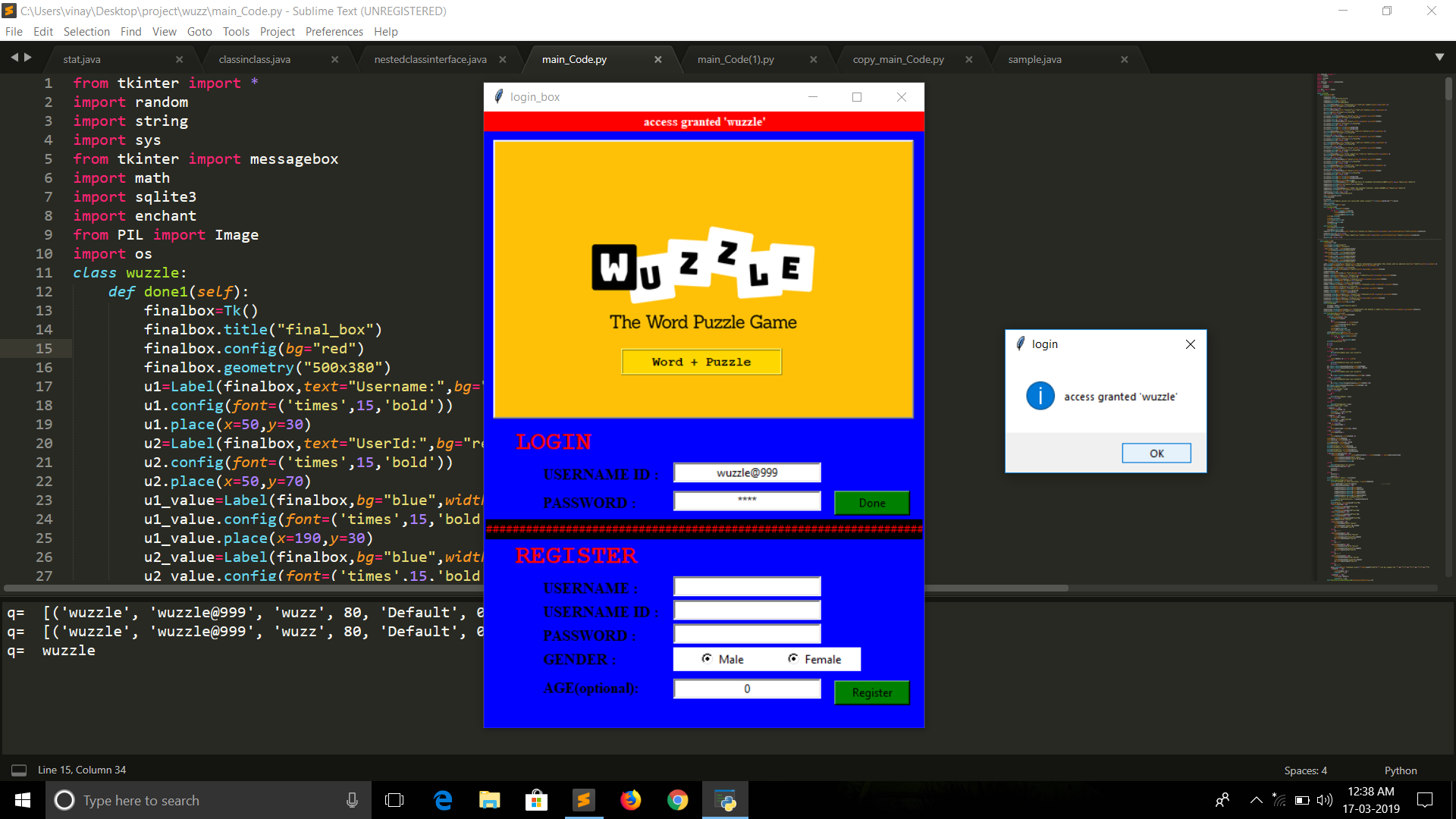
Task: Click the PASSWORD input field in the REGISTER form
Action: [746, 634]
